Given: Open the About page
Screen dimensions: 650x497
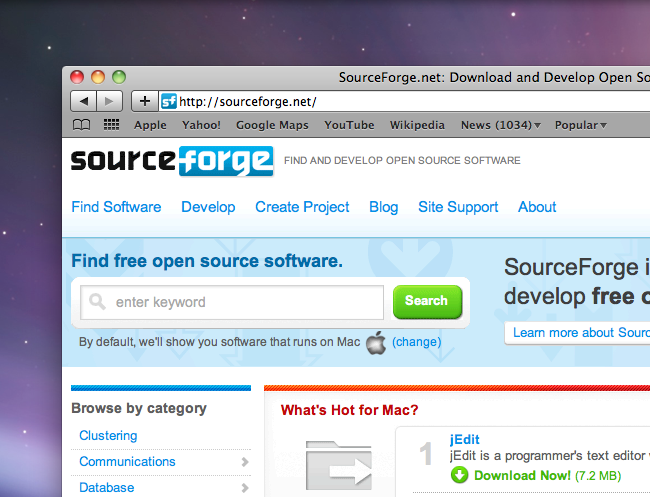Looking at the screenshot, I should 537,207.
